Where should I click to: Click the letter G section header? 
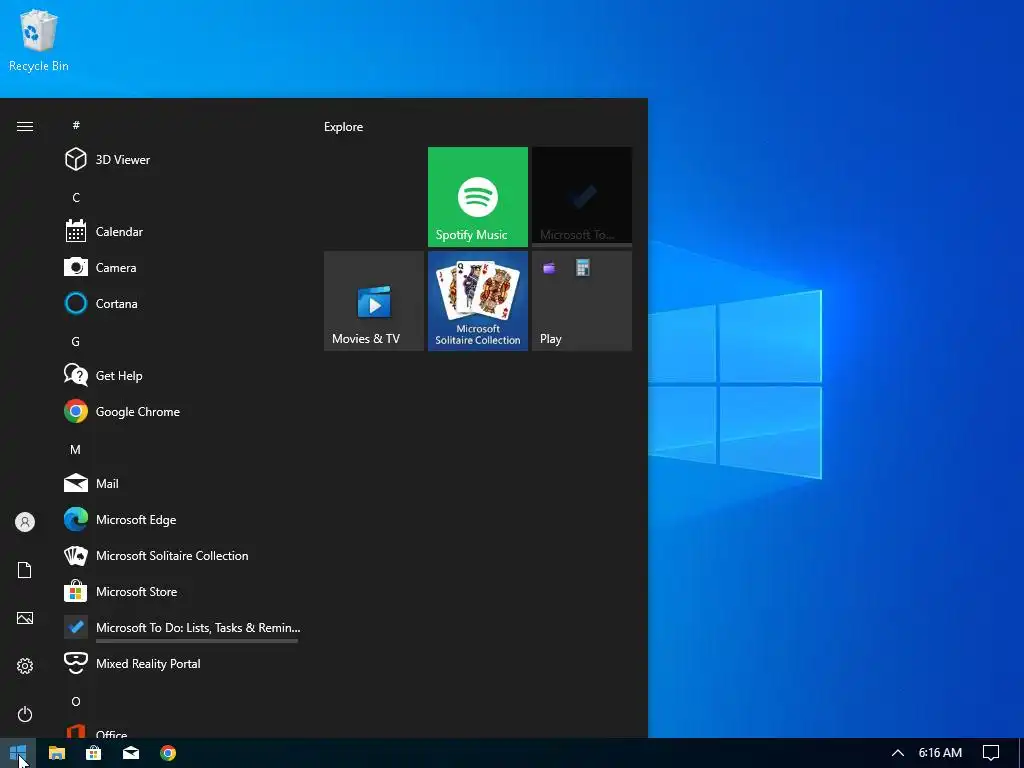(76, 342)
